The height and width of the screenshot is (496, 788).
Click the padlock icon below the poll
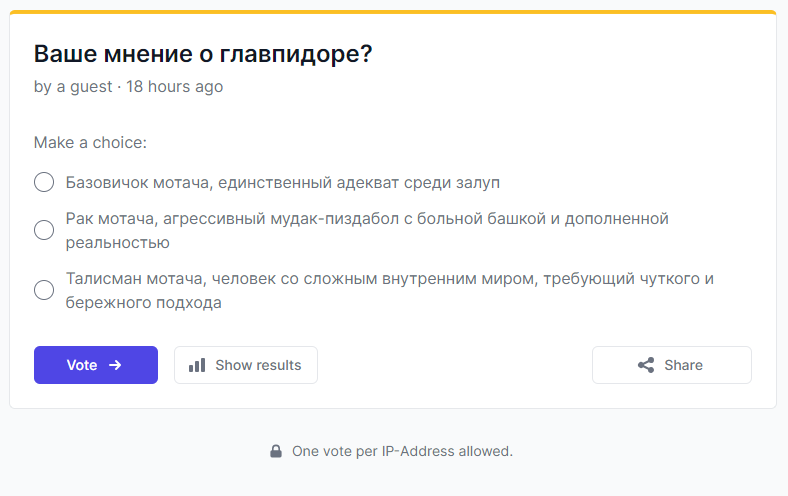[276, 451]
